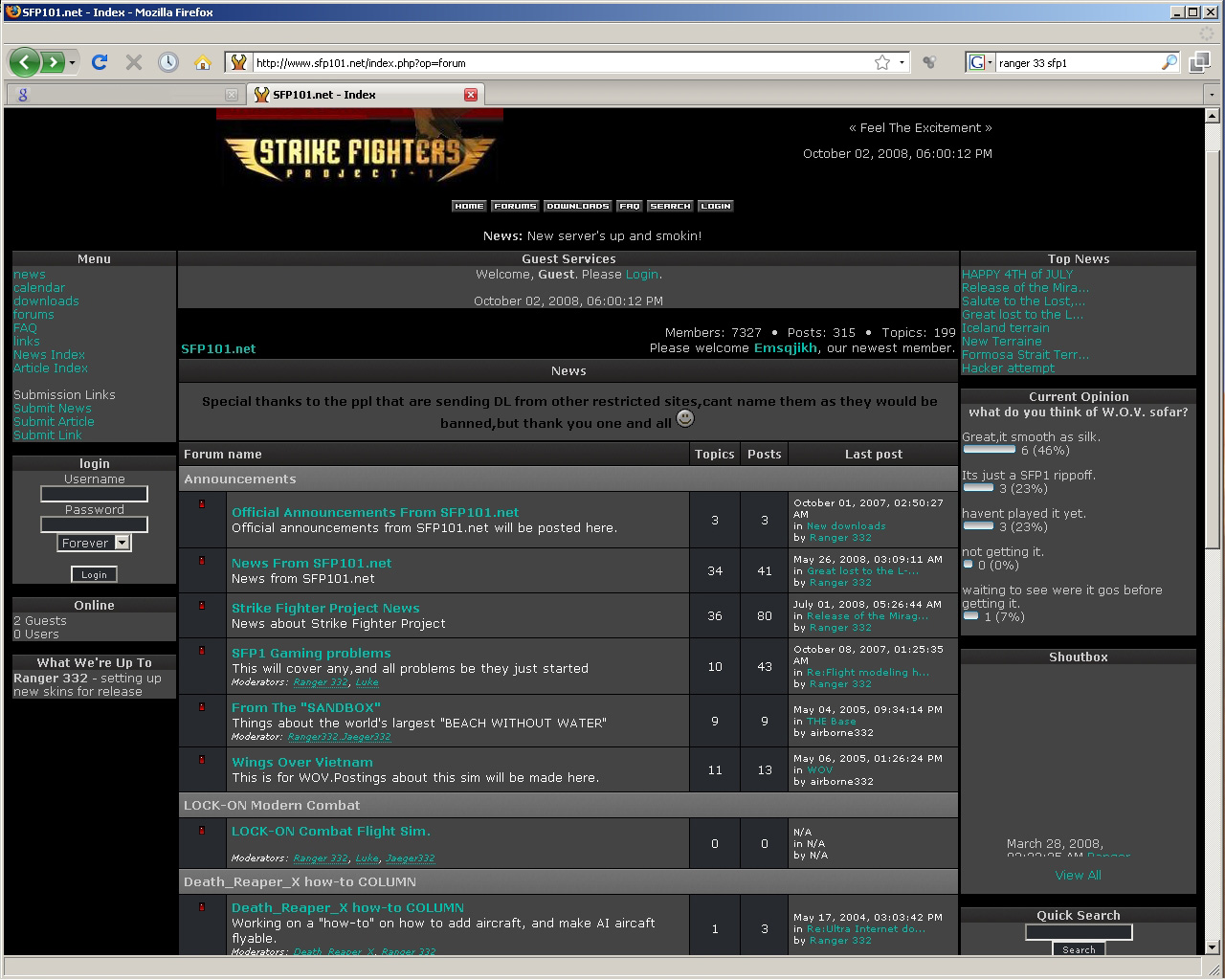This screenshot has height=980, width=1225.
Task: Open newest member Emsqjikh's profile
Action: 786,348
